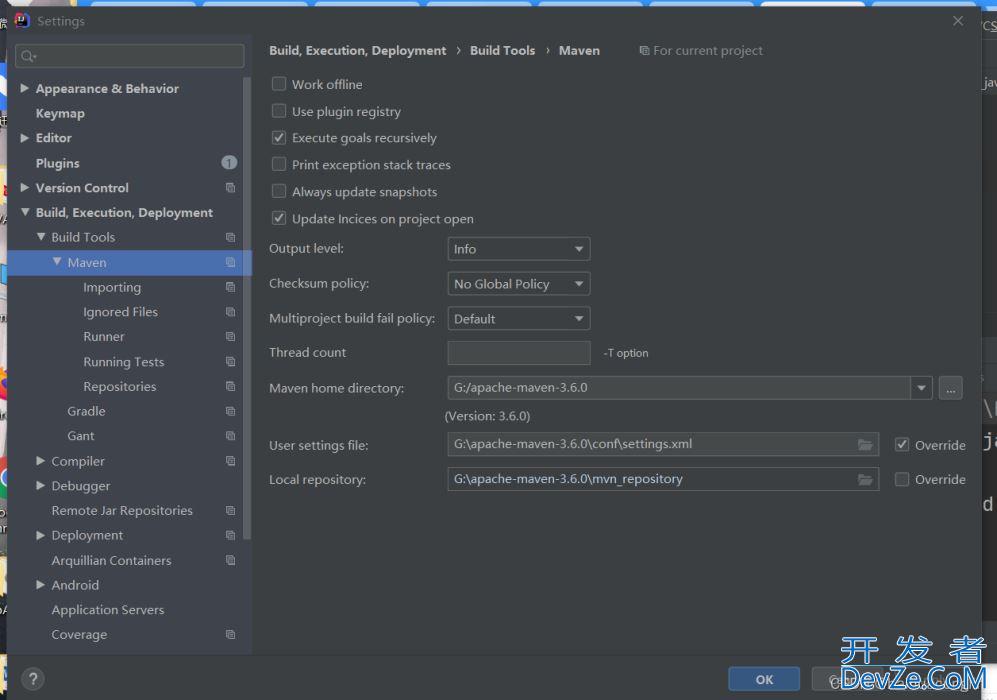Open the Runner settings page
The height and width of the screenshot is (700, 997).
point(104,336)
